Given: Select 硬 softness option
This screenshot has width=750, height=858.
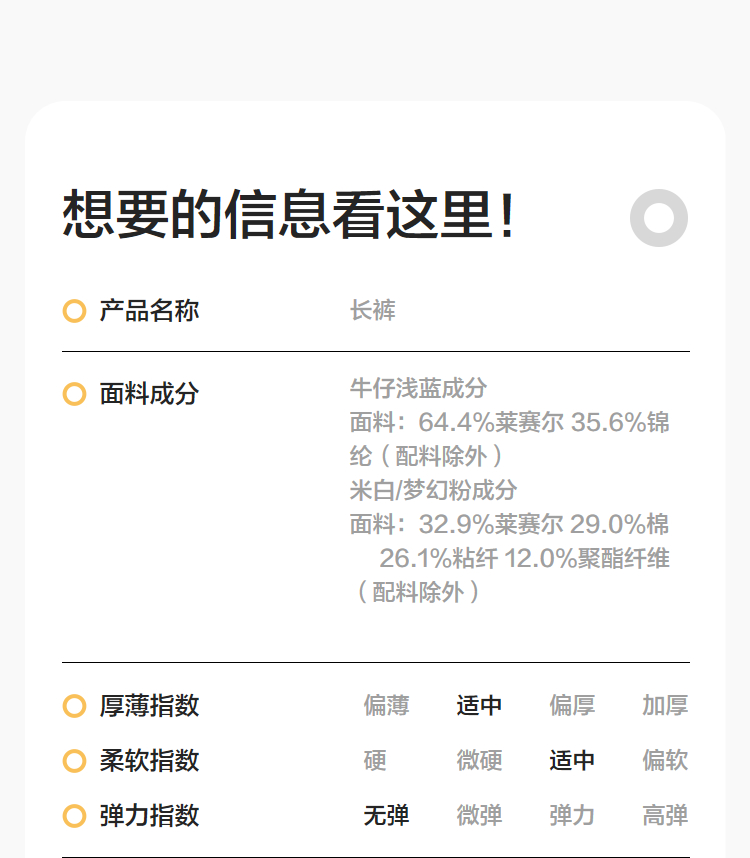Looking at the screenshot, I should click(x=375, y=761).
